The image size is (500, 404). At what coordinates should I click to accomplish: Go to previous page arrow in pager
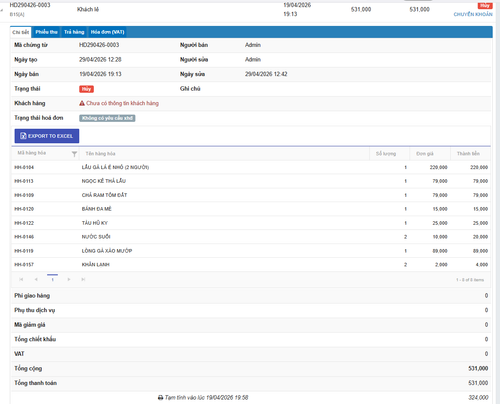point(36,279)
